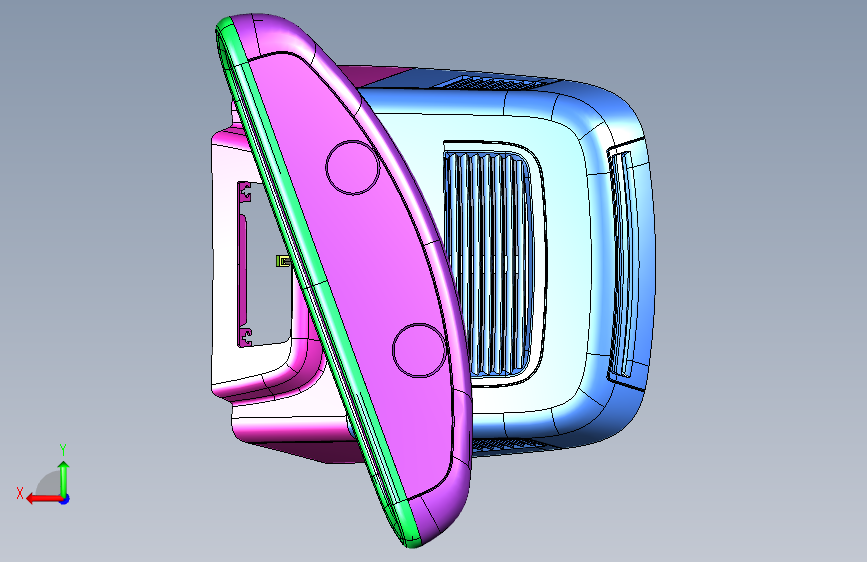Viewport: 867px width, 562px height.
Task: Select the lower circle on the purple panel
Action: point(419,351)
